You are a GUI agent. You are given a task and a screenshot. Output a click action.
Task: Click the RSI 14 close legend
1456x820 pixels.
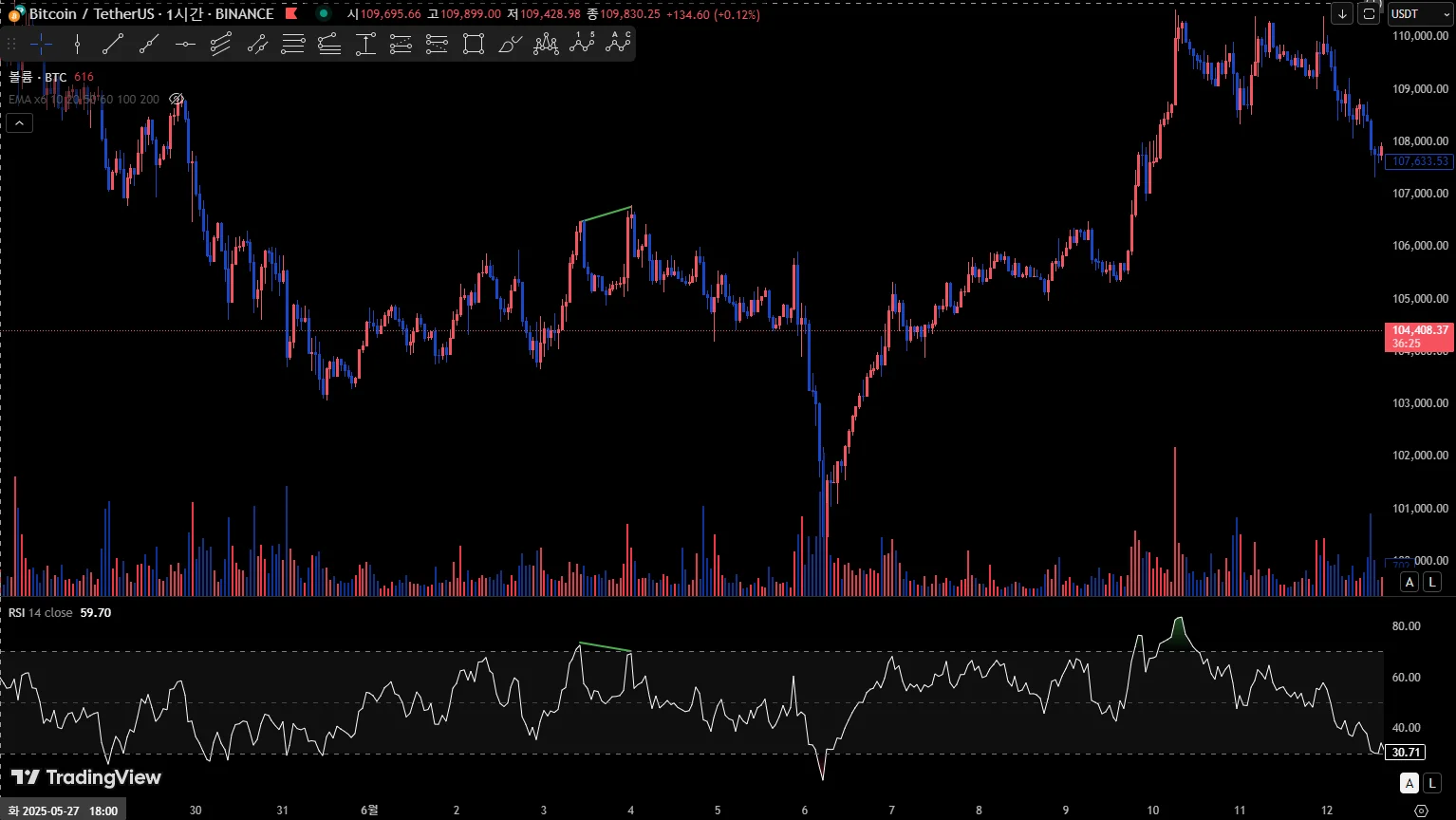[41, 612]
